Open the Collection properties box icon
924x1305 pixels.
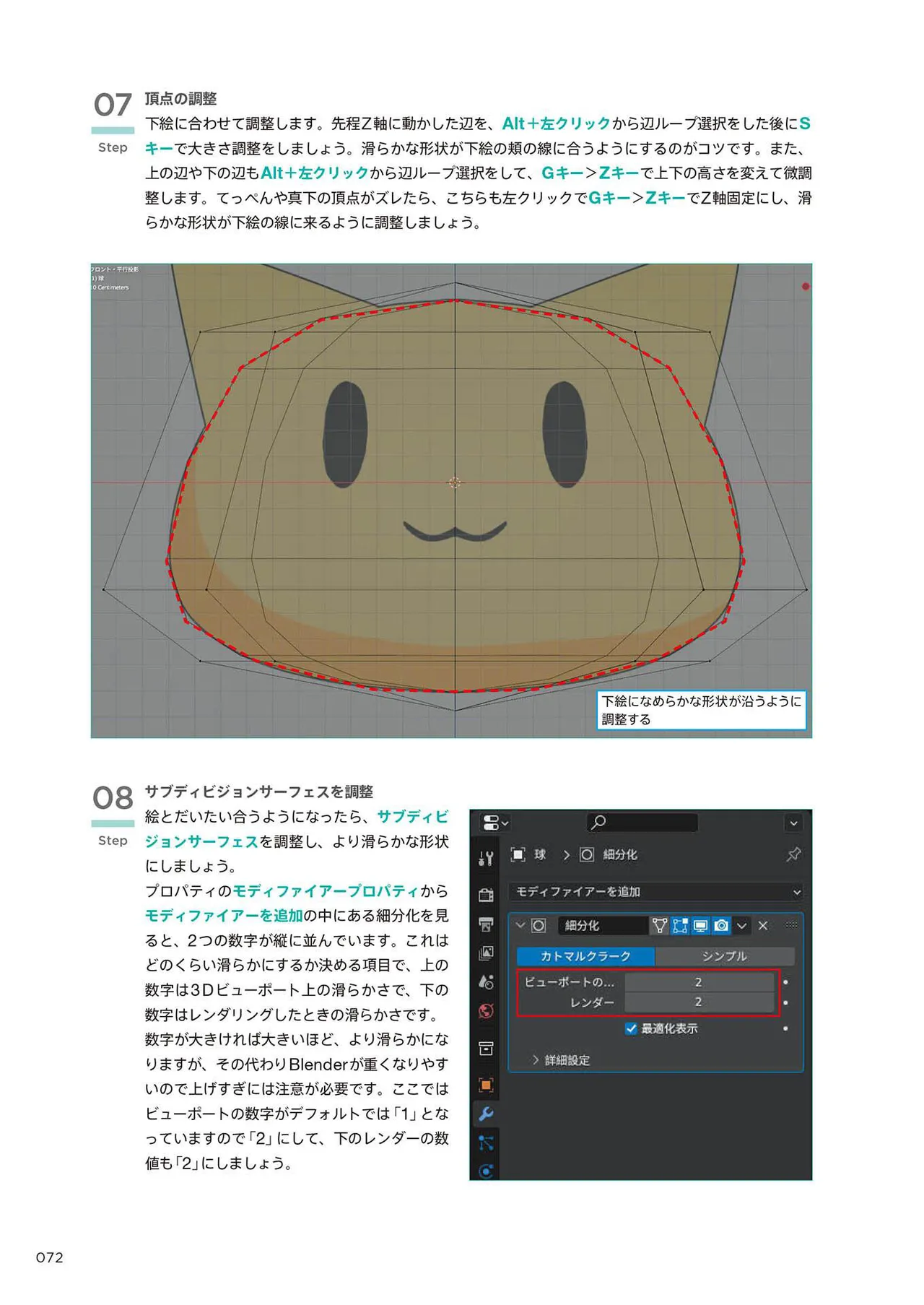point(486,1048)
